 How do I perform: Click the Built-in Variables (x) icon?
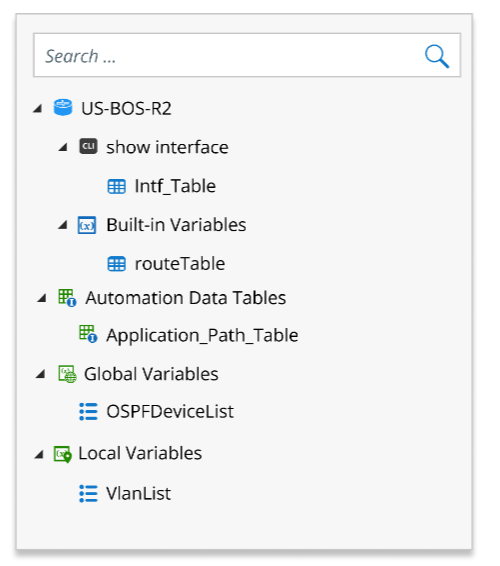pos(87,225)
